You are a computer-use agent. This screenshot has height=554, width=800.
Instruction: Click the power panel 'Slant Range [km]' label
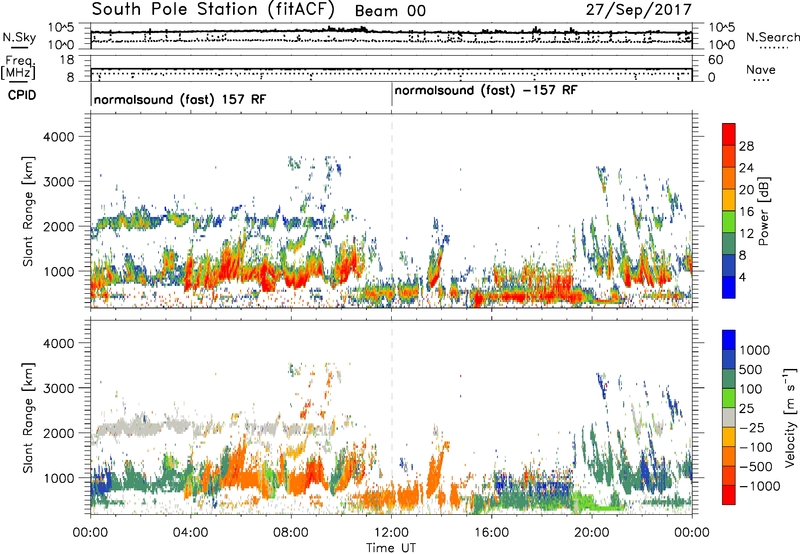tap(28, 211)
